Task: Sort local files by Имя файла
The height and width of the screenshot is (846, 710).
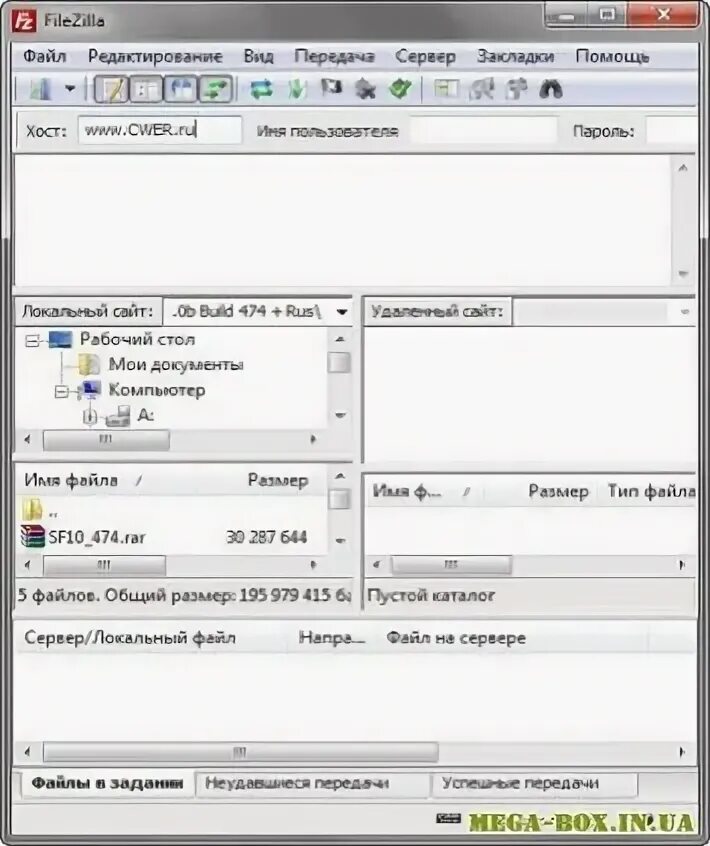Action: pos(71,480)
